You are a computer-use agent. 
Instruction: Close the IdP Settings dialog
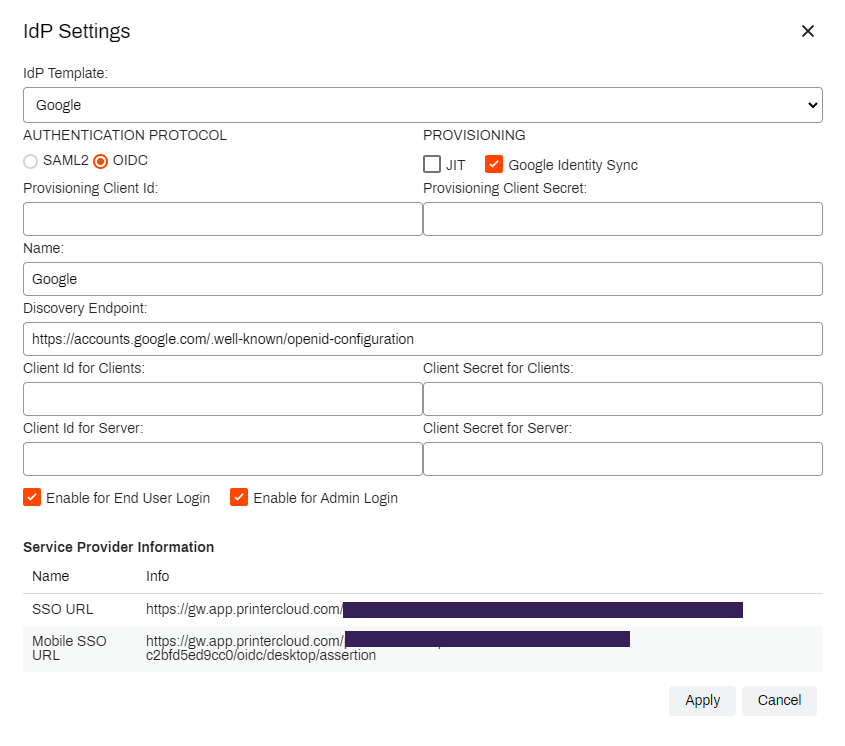tap(807, 31)
